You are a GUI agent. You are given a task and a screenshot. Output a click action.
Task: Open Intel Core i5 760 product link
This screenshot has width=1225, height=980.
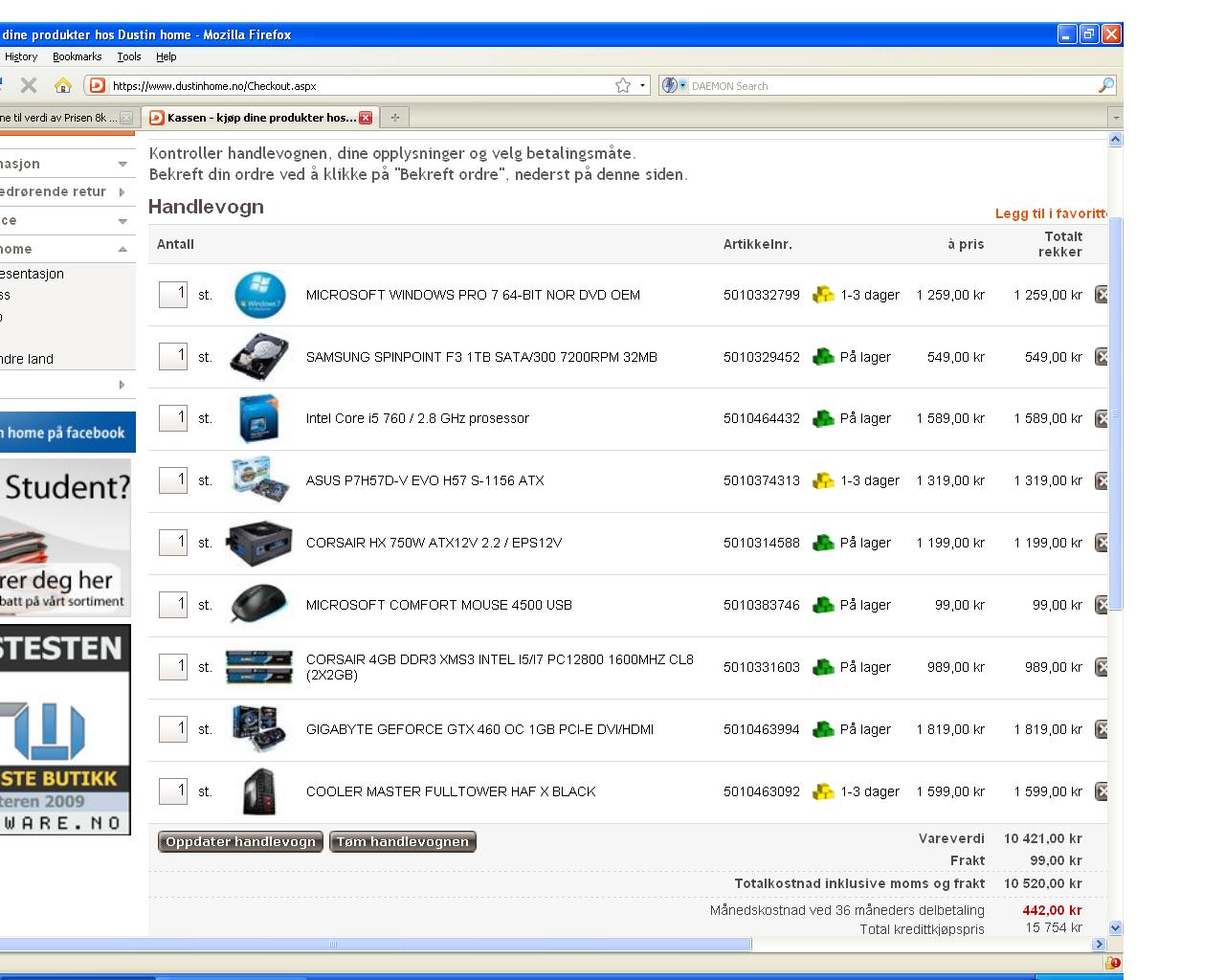point(417,418)
